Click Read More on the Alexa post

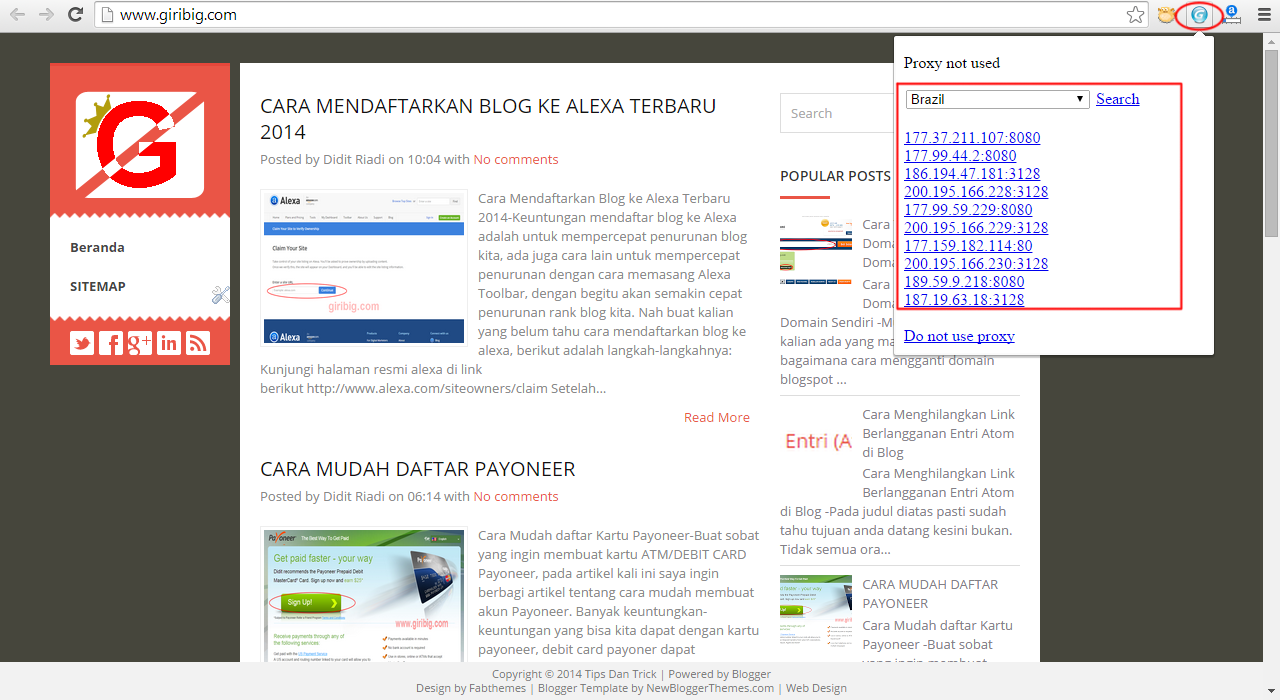(717, 417)
